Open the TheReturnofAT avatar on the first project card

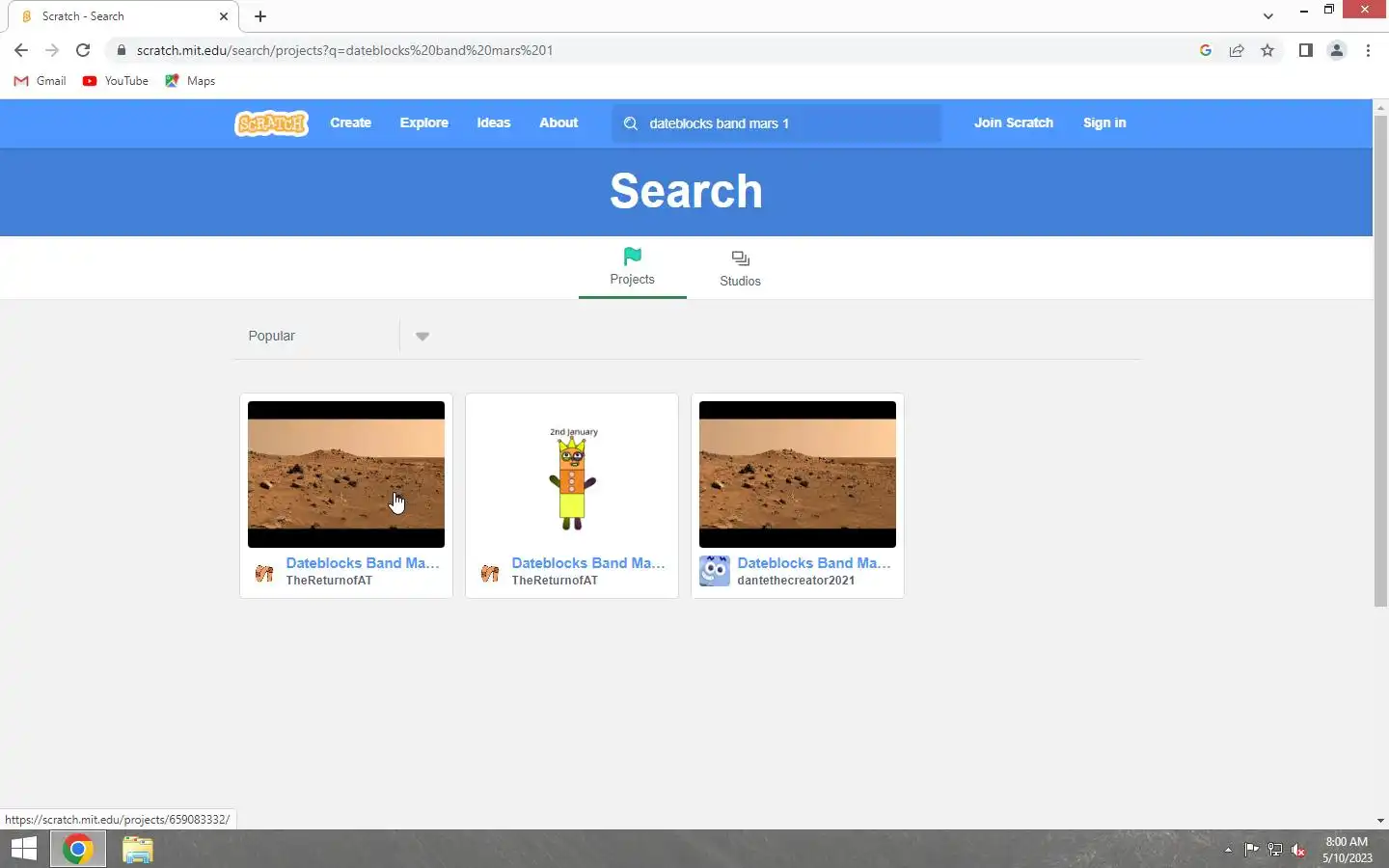click(x=263, y=573)
